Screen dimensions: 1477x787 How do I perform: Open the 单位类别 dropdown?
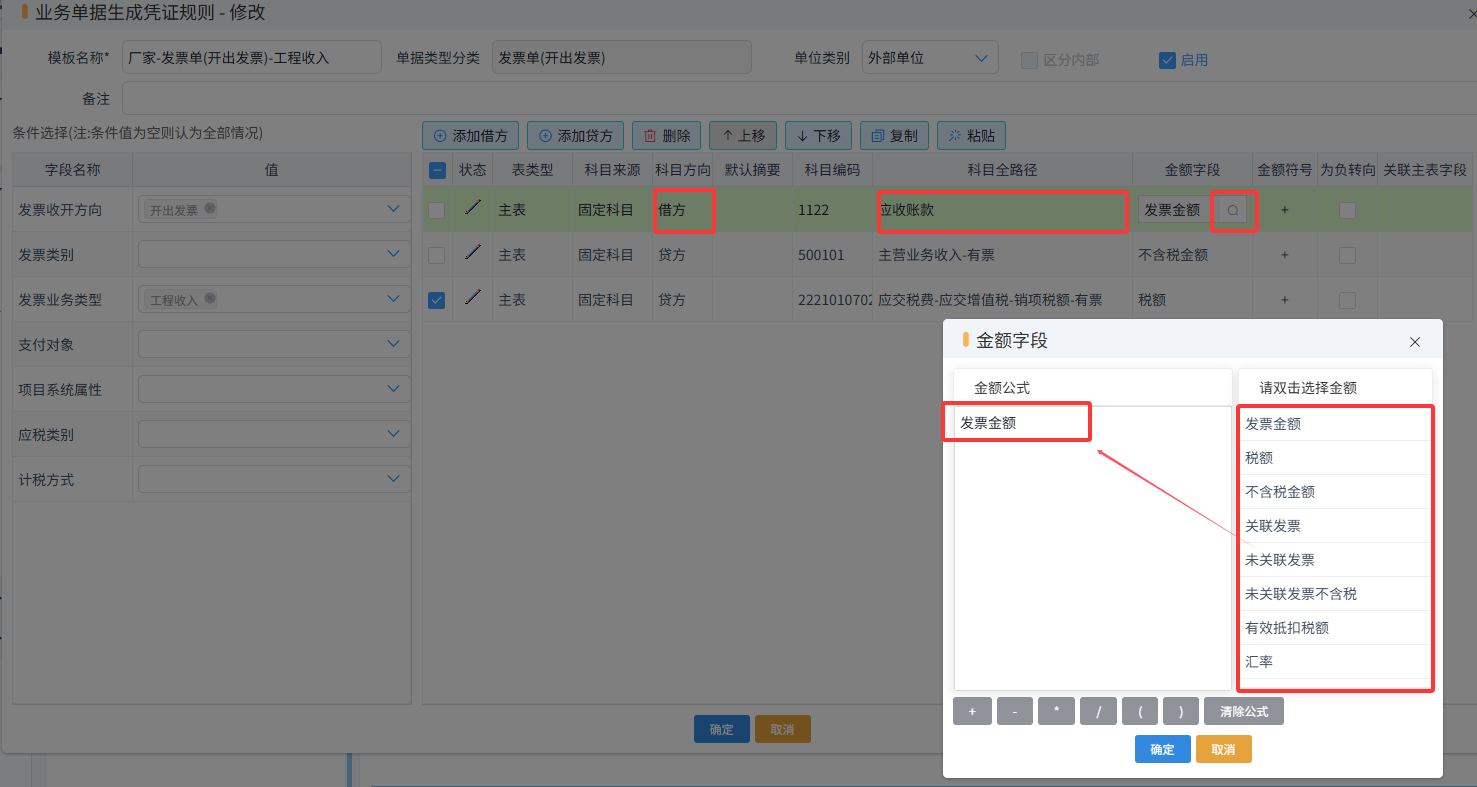click(x=930, y=58)
